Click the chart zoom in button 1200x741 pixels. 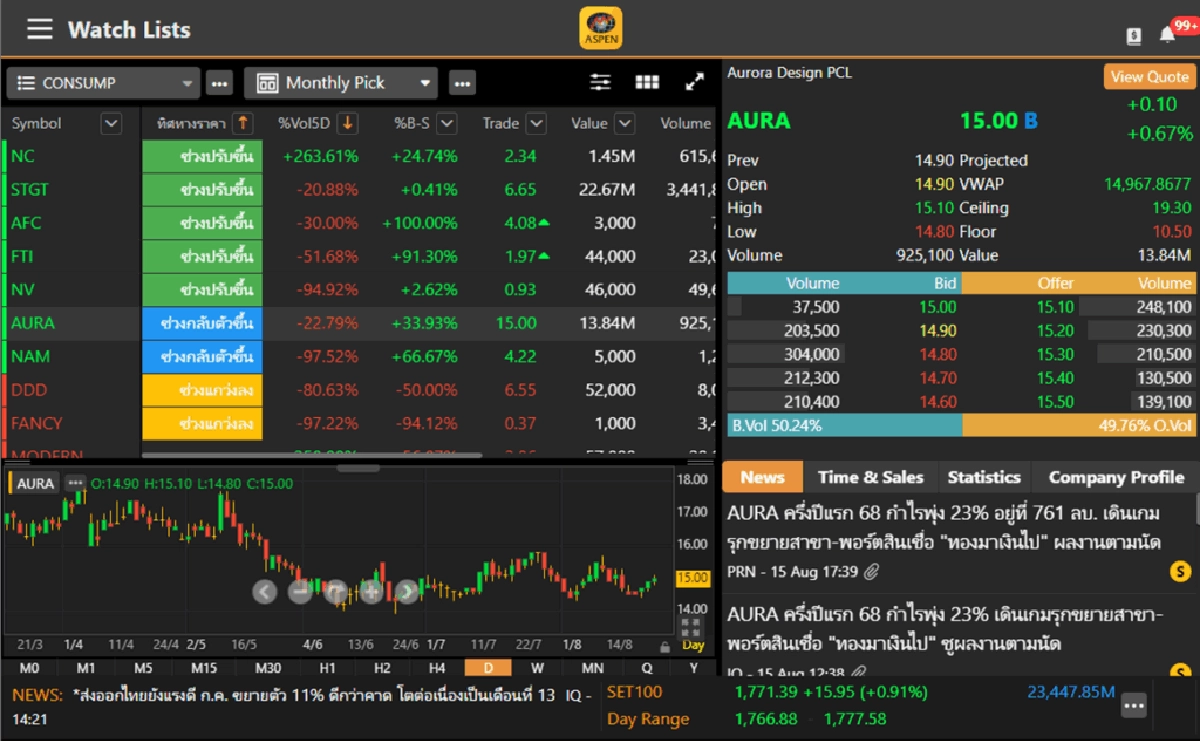tap(371, 592)
